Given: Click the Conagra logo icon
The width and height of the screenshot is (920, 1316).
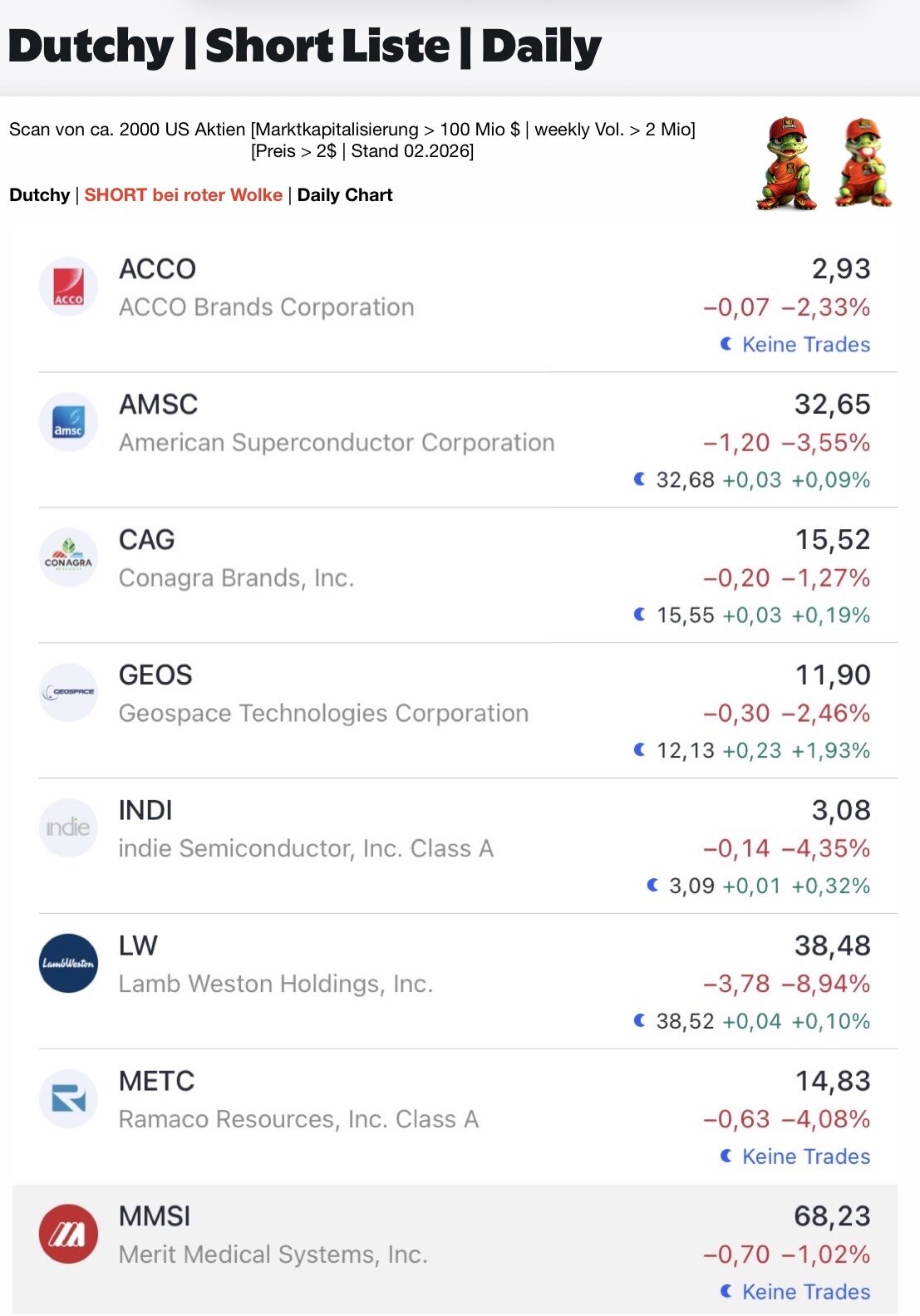Looking at the screenshot, I should 68,557.
